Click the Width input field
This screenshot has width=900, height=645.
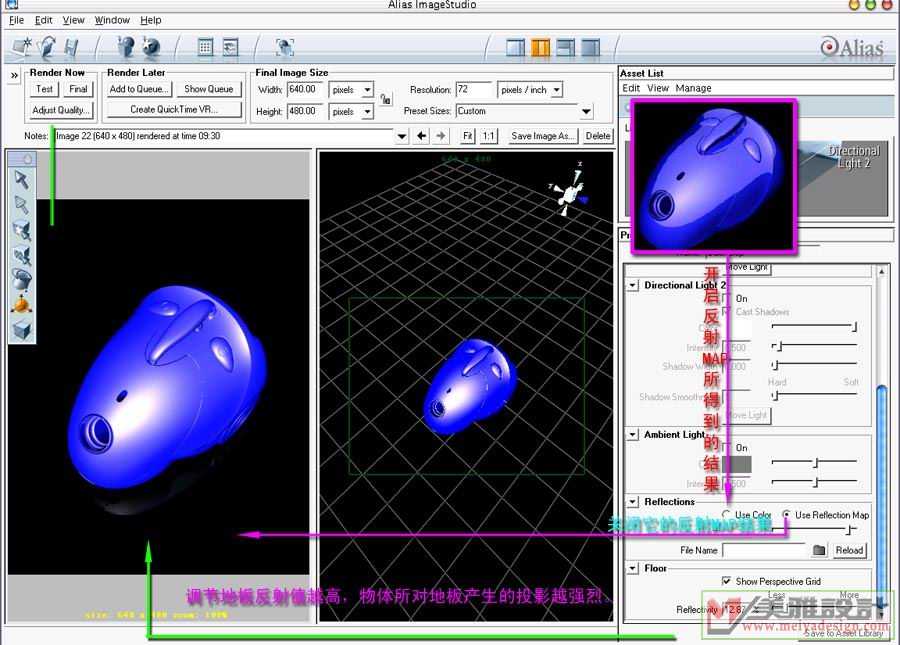304,90
